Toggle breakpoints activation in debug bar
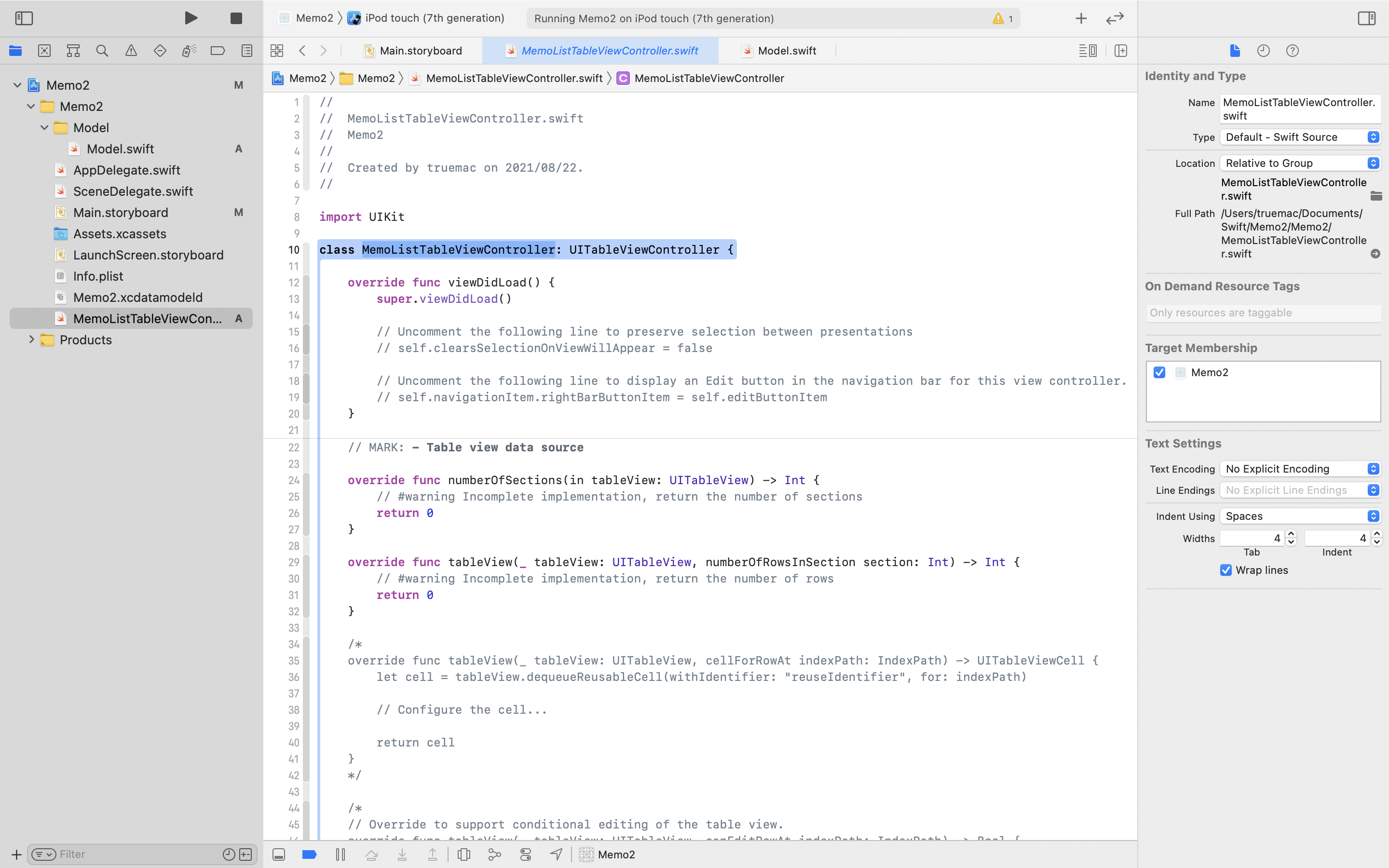 click(x=309, y=854)
